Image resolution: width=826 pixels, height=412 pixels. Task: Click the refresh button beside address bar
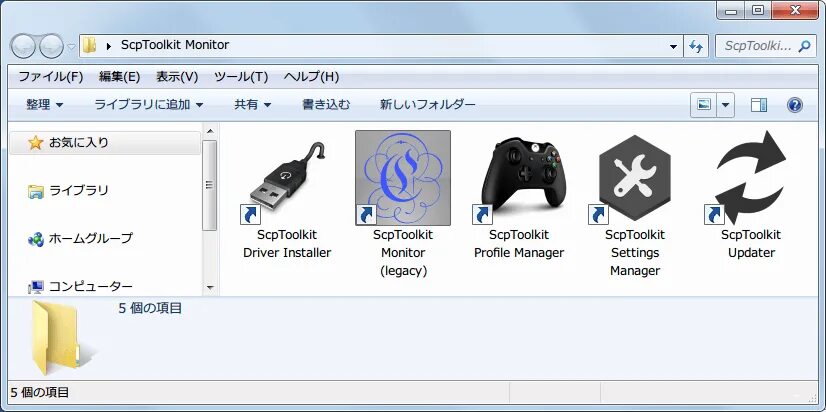(696, 46)
